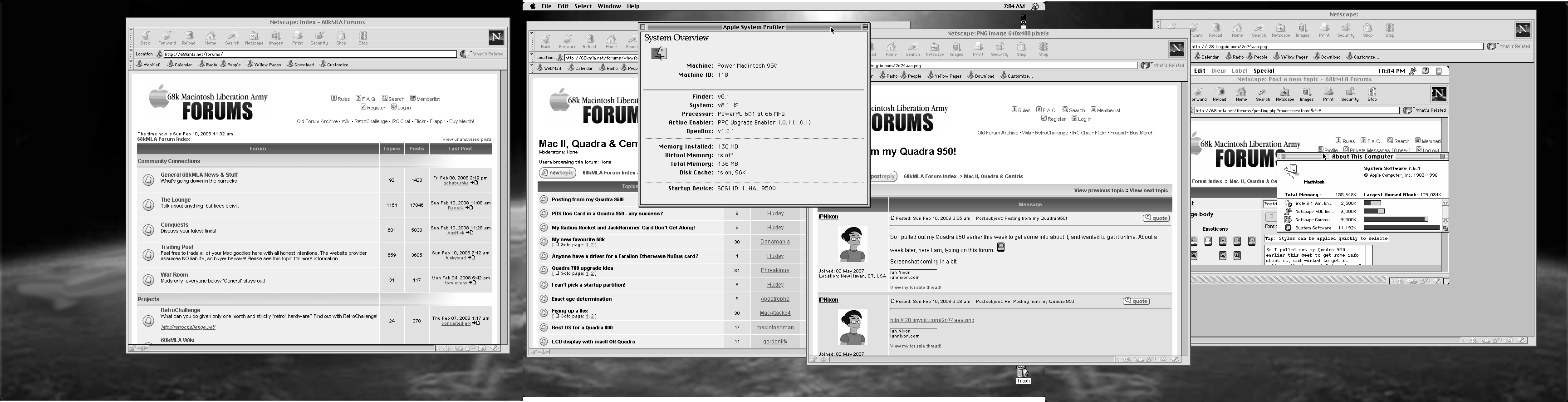
Task: Open the File menu
Action: pyautogui.click(x=547, y=6)
